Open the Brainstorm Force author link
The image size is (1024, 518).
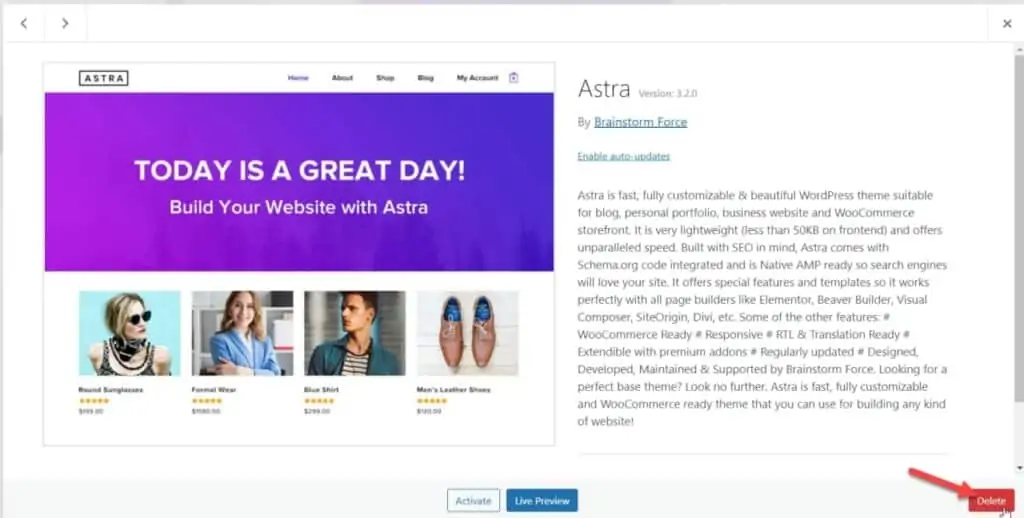tap(640, 122)
